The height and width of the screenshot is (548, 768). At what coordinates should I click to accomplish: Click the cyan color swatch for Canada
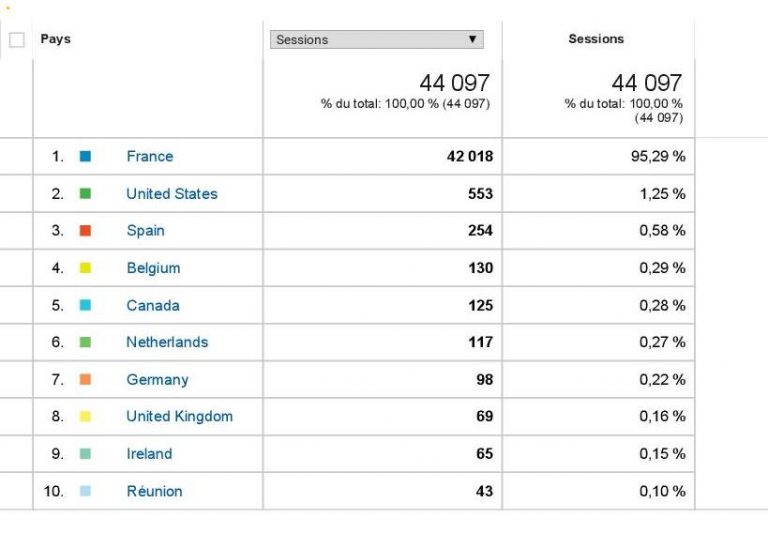(x=85, y=305)
